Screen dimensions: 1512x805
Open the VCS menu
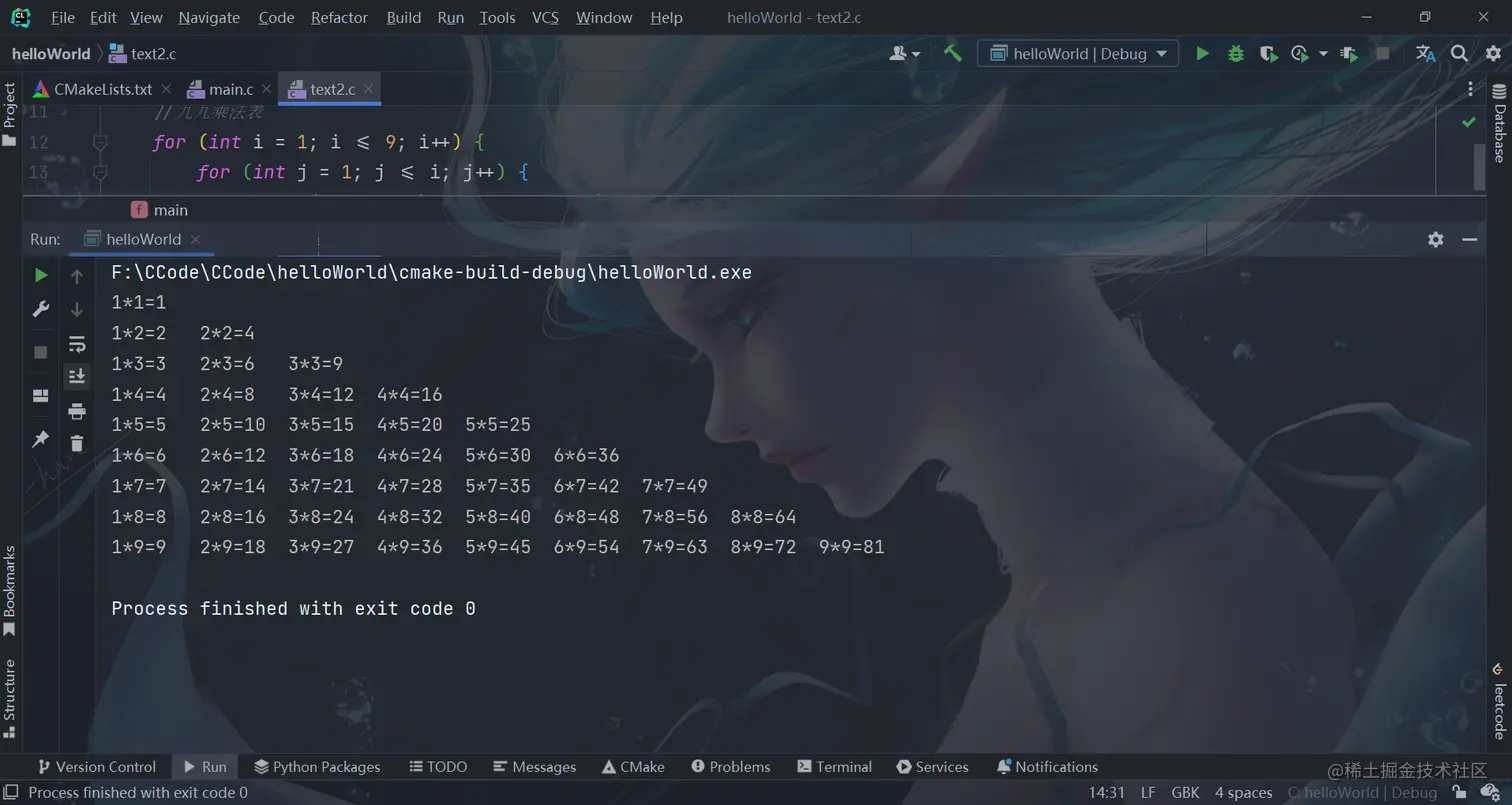pyautogui.click(x=545, y=17)
